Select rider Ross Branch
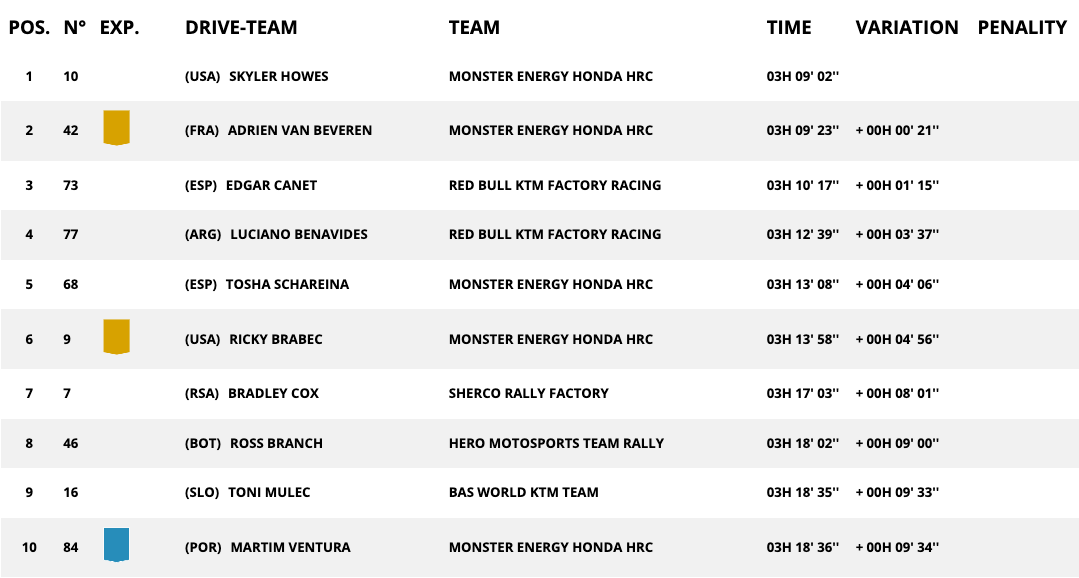Viewport: 1079px width, 578px height. [x=276, y=443]
